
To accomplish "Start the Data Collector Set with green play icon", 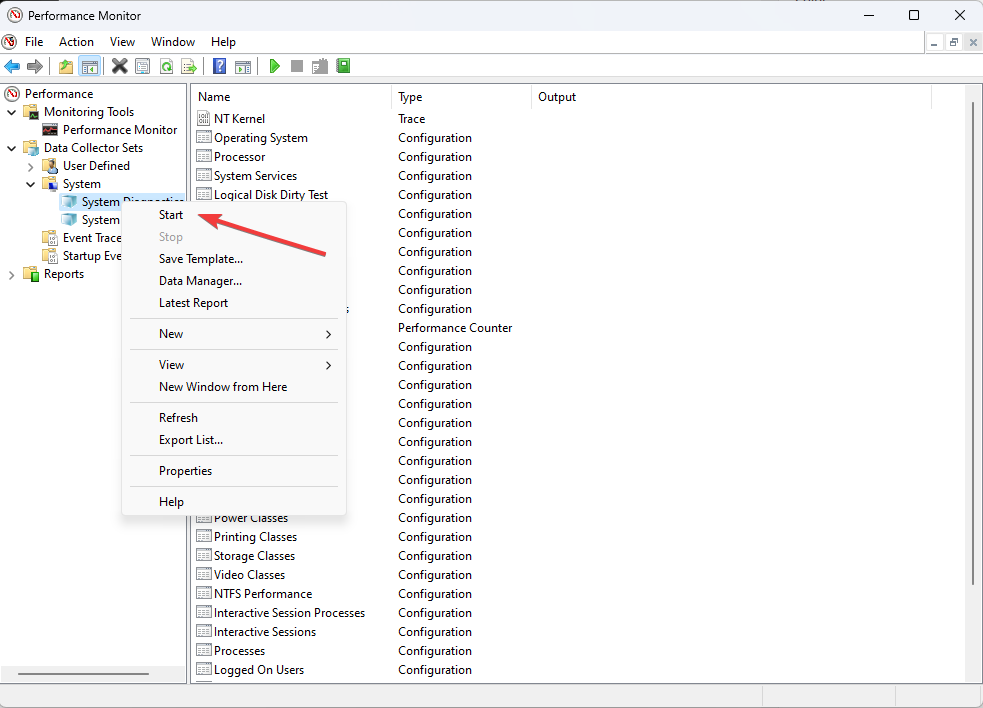I will click(274, 66).
